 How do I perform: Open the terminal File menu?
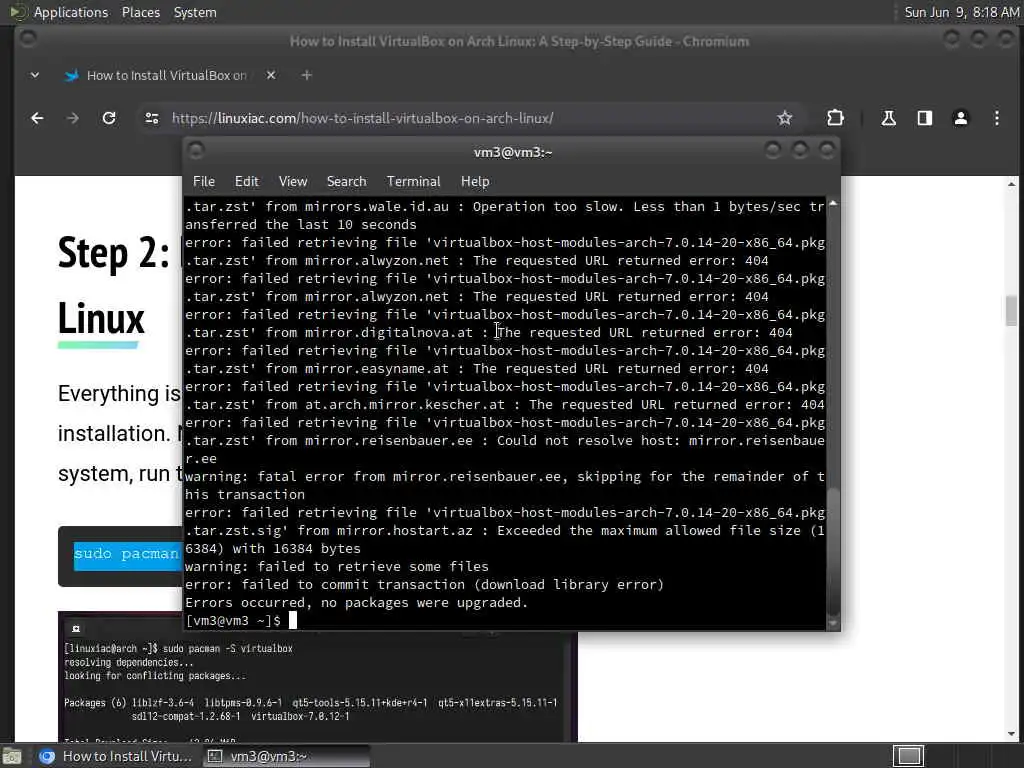point(204,182)
